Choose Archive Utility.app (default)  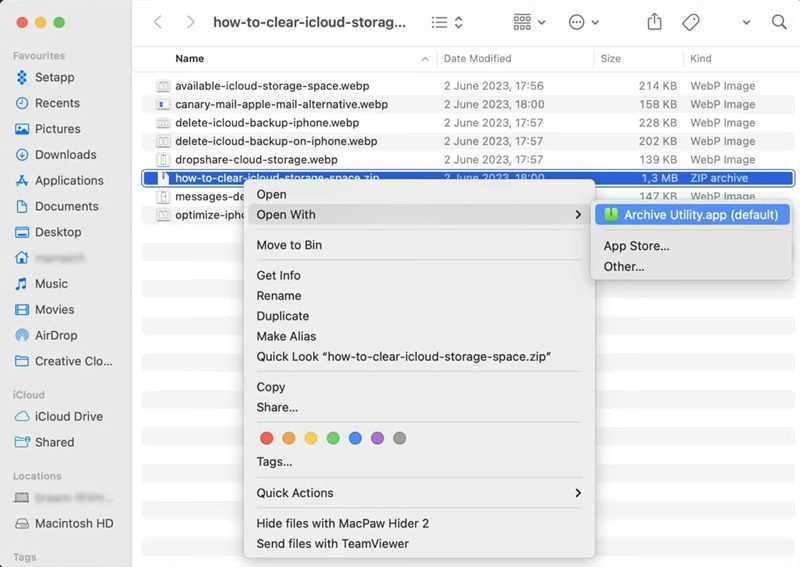tap(692, 215)
